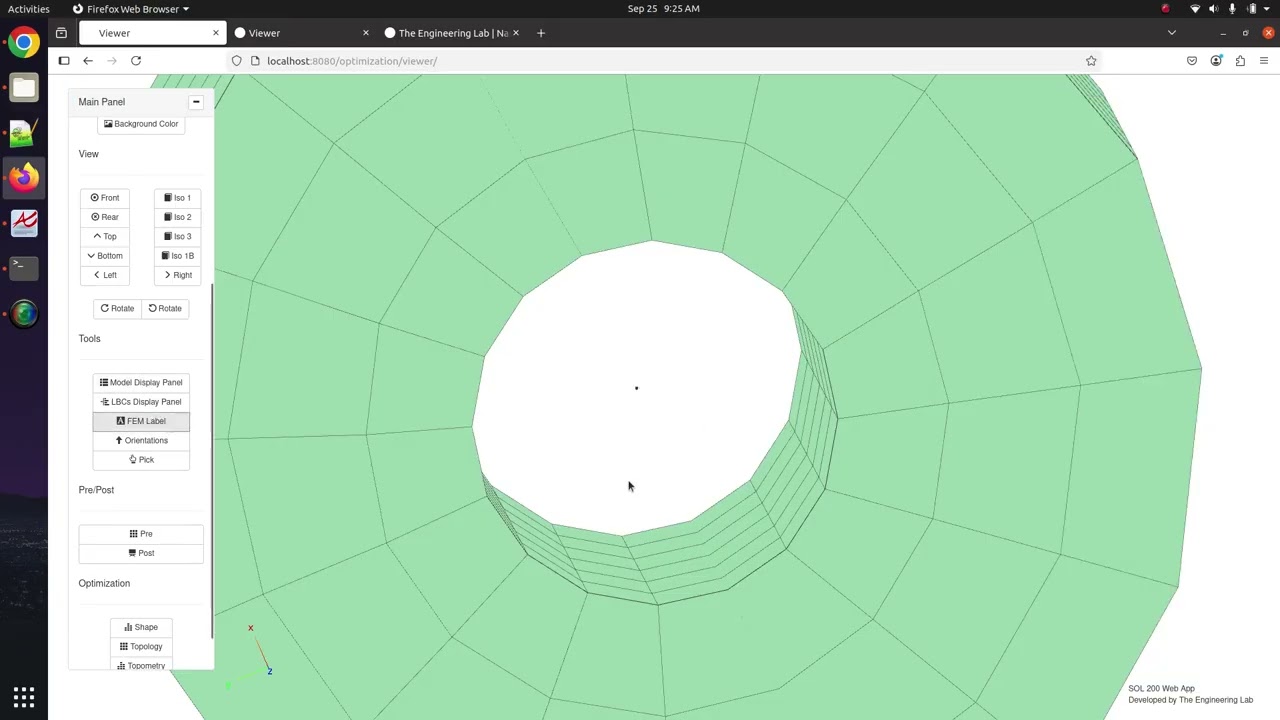Open the Wi-Fi network status icon
The image size is (1280, 720).
click(x=1194, y=9)
